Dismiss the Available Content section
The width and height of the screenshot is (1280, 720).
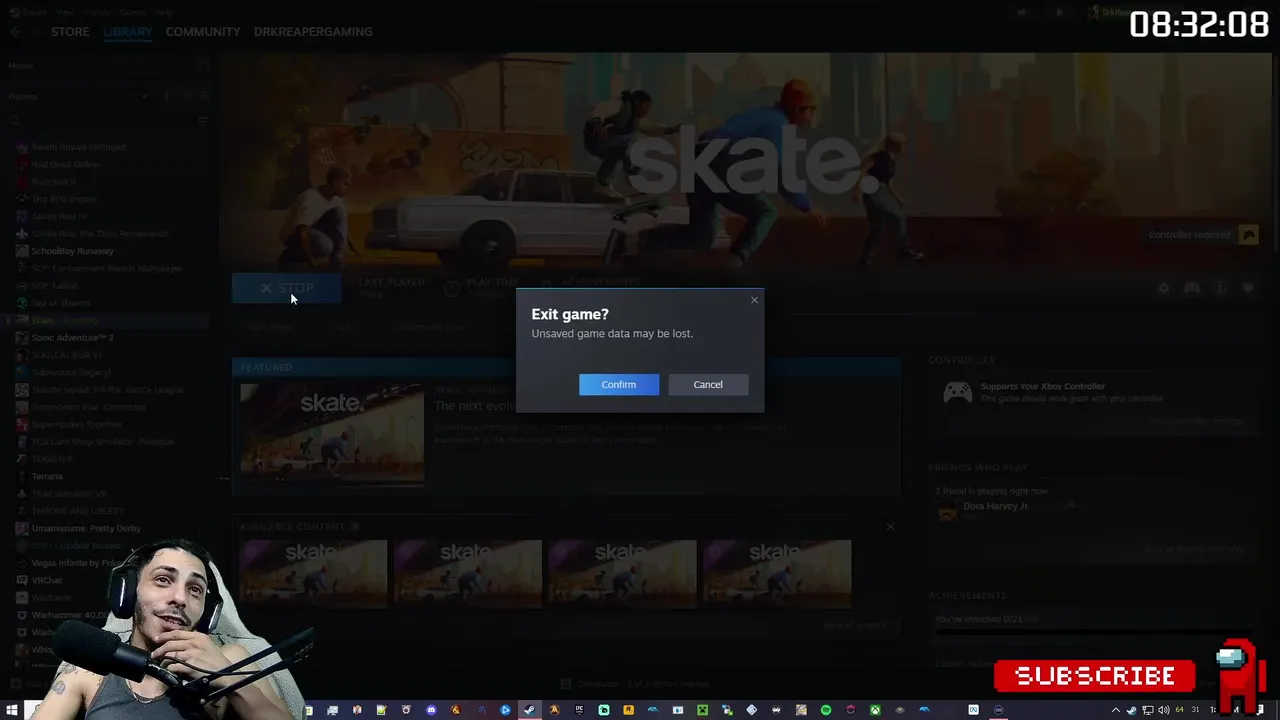coord(890,526)
